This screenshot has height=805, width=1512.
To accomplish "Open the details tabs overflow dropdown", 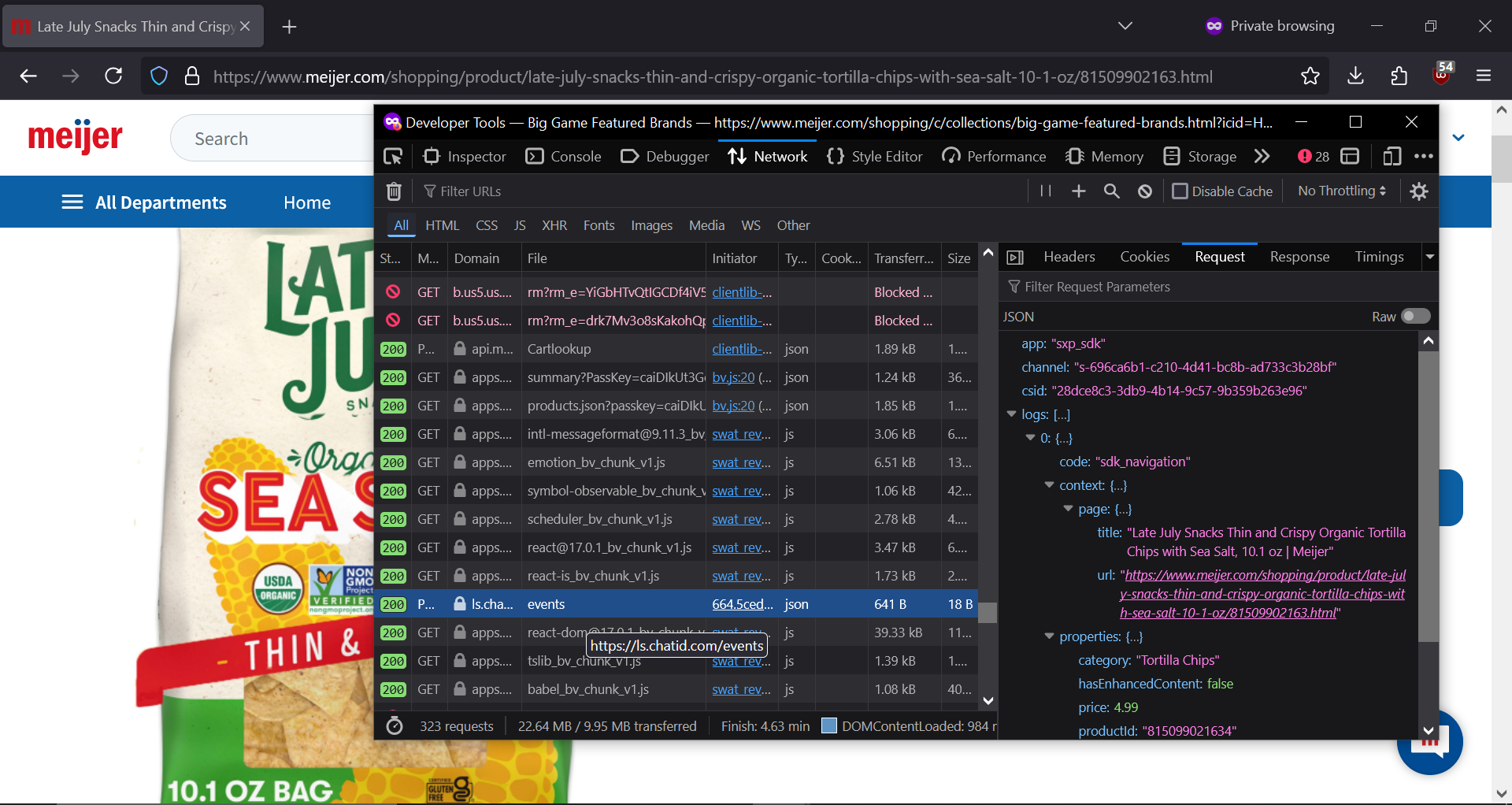I will [x=1429, y=257].
